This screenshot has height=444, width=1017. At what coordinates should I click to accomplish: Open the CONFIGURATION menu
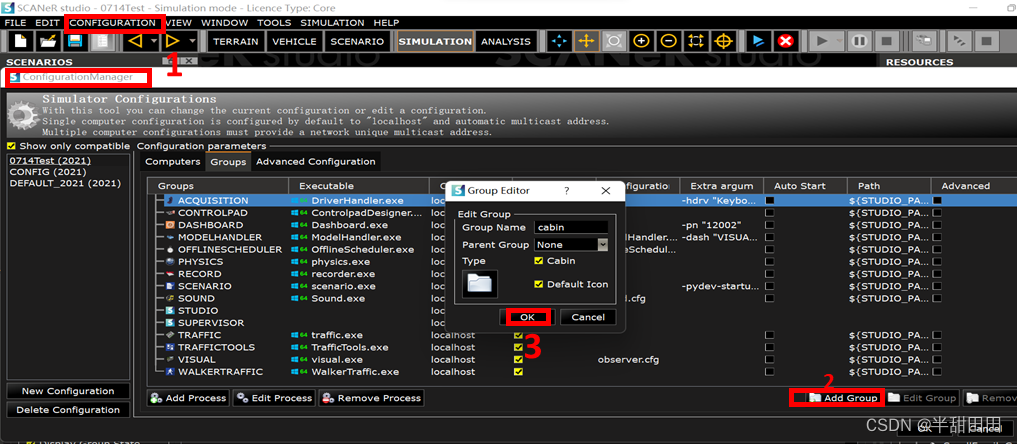point(112,23)
